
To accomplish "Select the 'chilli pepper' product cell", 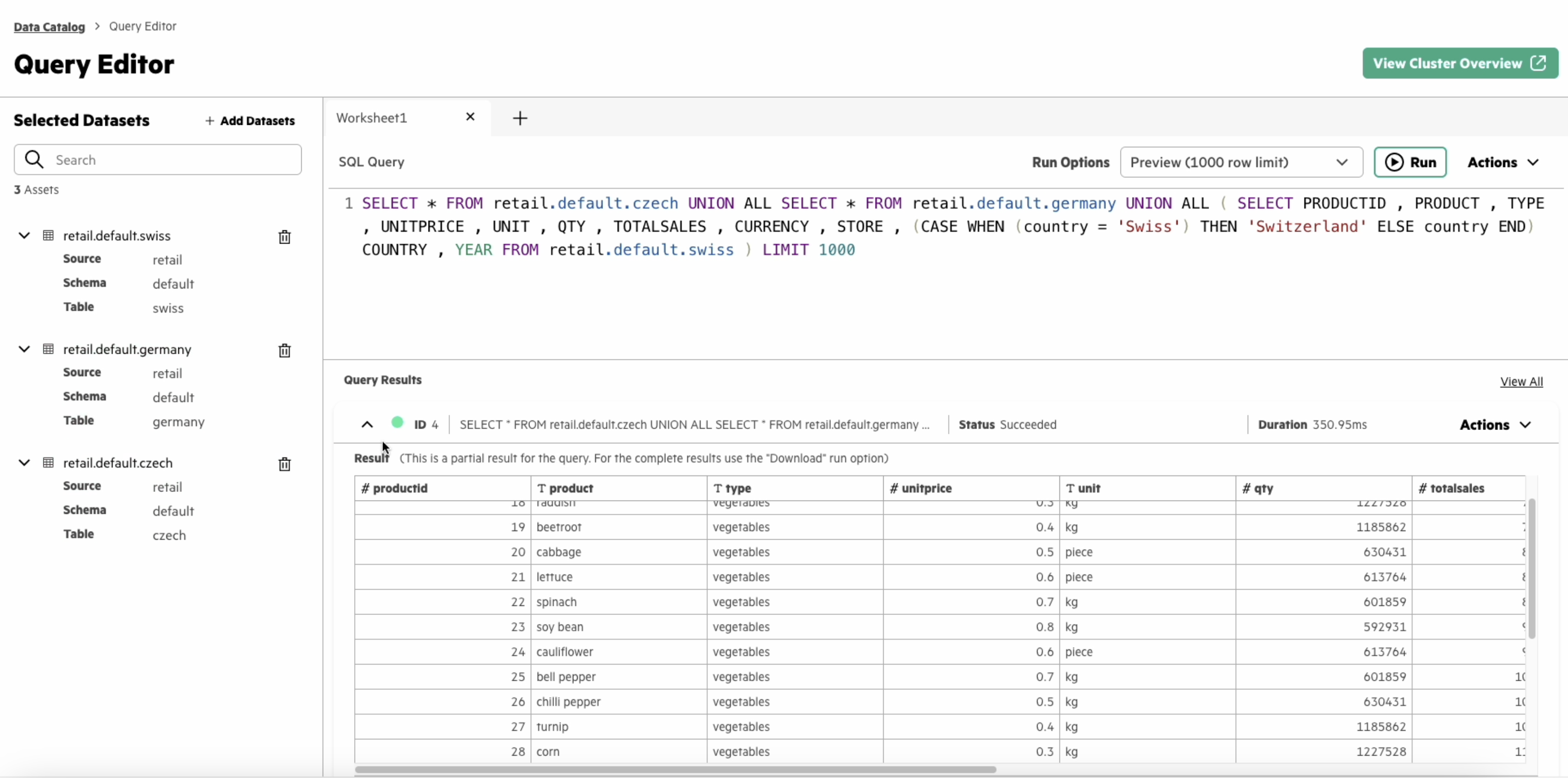I will (x=619, y=702).
